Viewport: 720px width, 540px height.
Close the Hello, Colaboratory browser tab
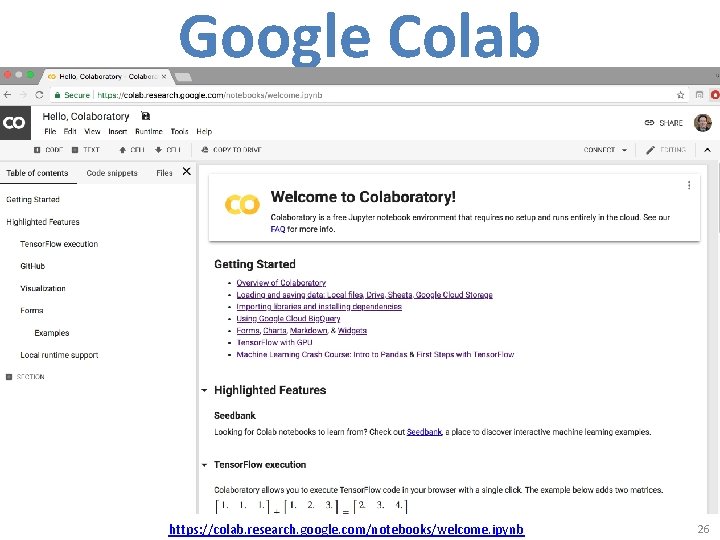tap(164, 76)
